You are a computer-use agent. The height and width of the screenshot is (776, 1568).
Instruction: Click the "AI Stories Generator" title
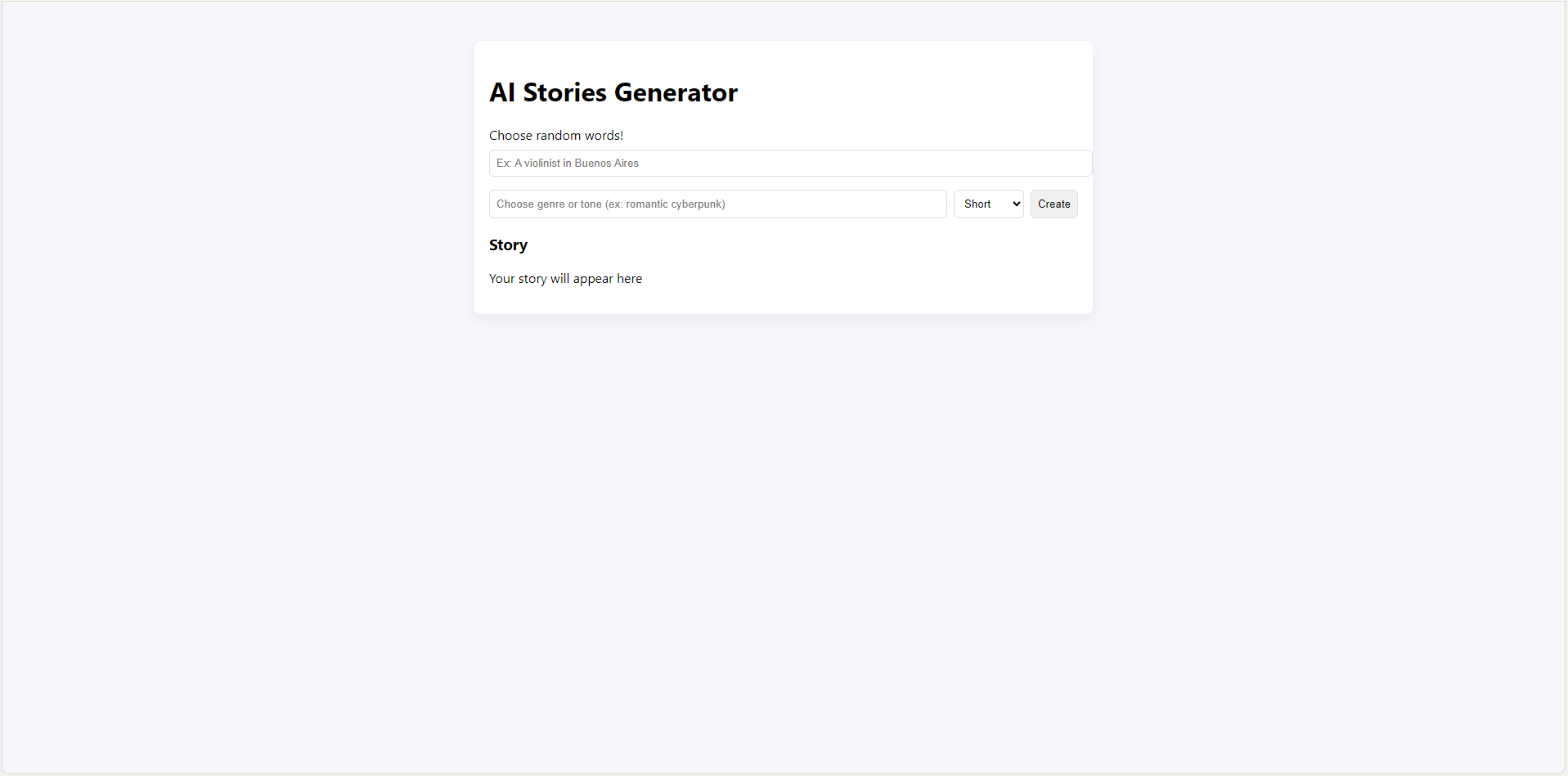click(x=613, y=92)
